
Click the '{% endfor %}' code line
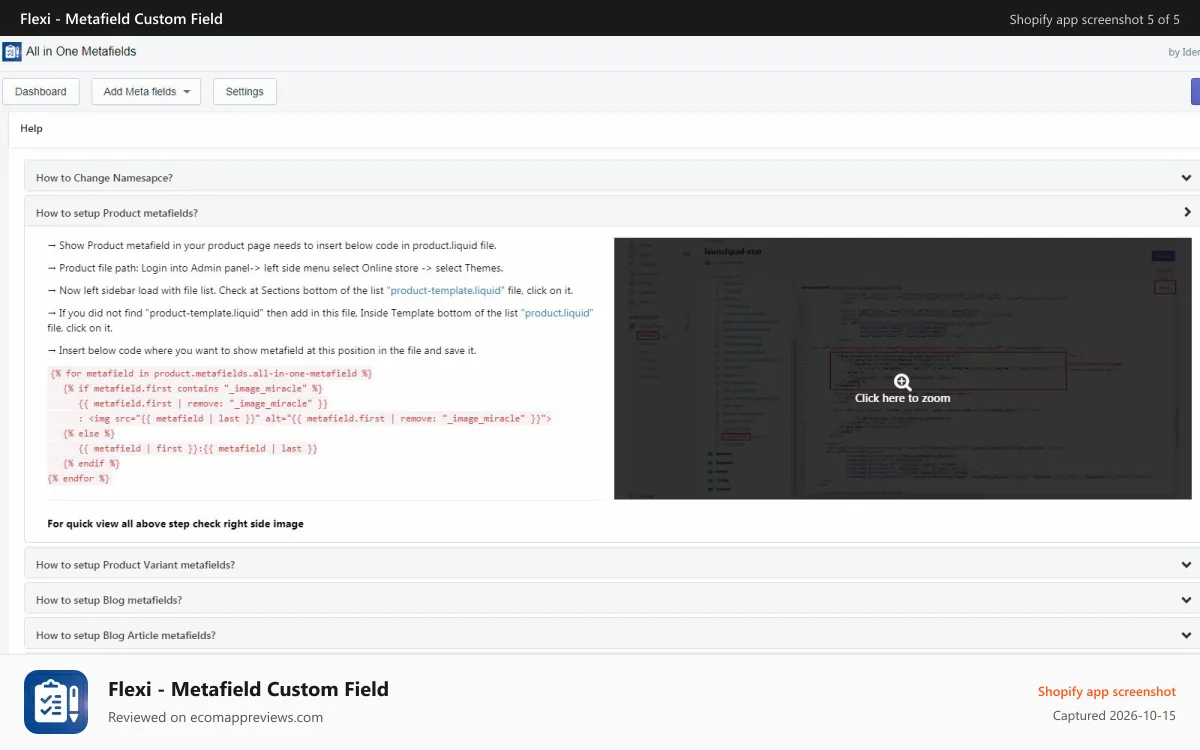click(79, 479)
